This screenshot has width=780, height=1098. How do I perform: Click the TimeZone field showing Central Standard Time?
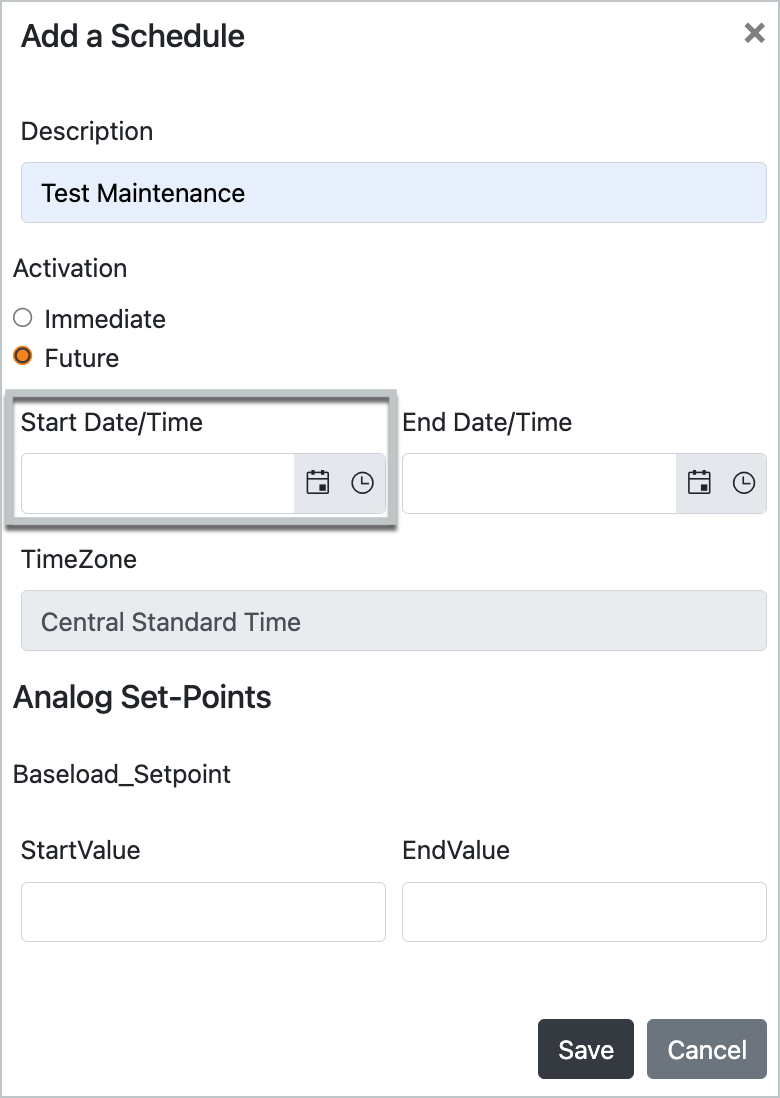click(x=392, y=621)
